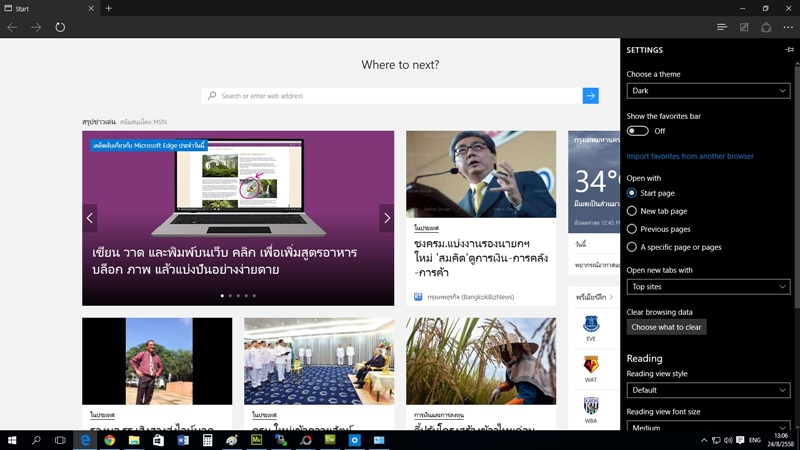The image size is (800, 450).
Task: Expand the Premier League section chevron
Action: pyautogui.click(x=611, y=297)
